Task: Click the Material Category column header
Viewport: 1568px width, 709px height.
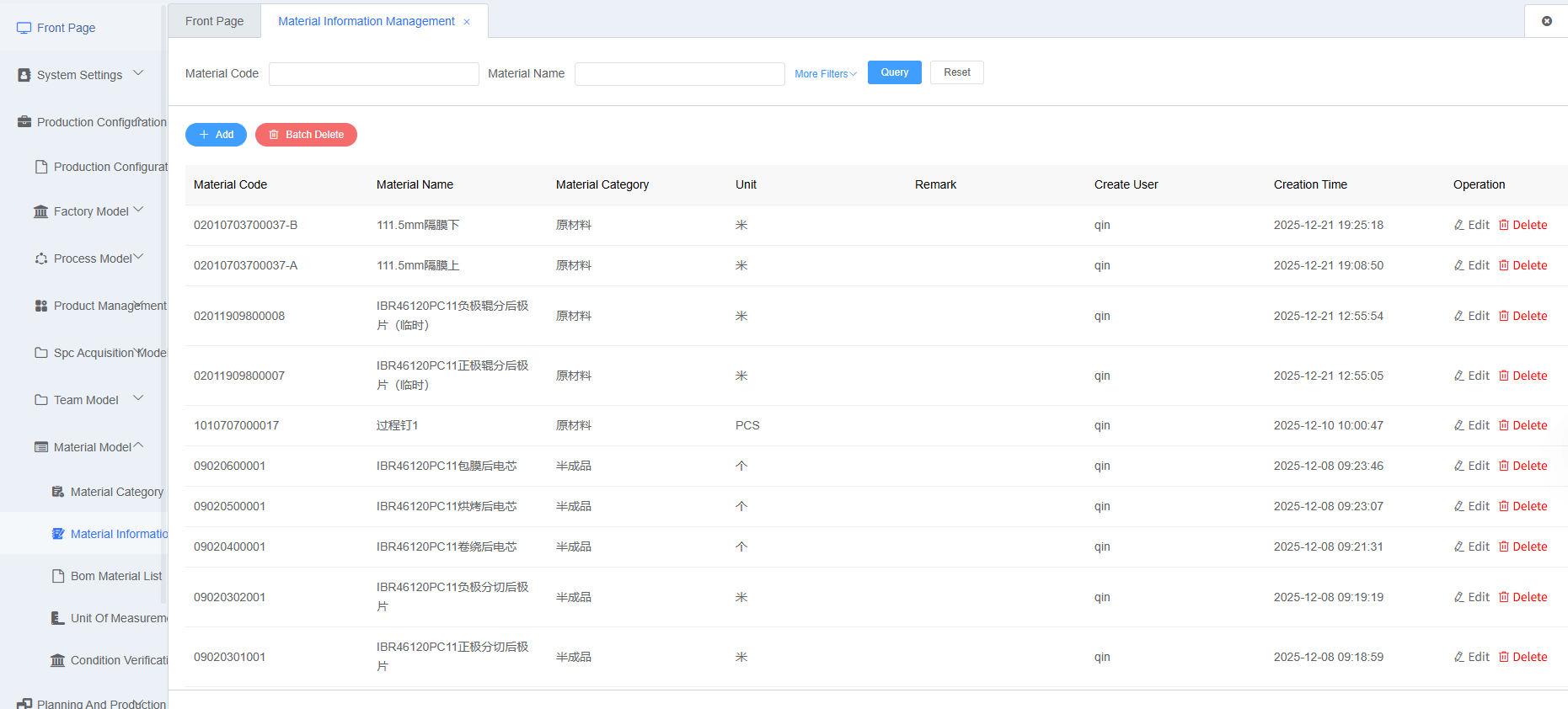Action: 602,184
